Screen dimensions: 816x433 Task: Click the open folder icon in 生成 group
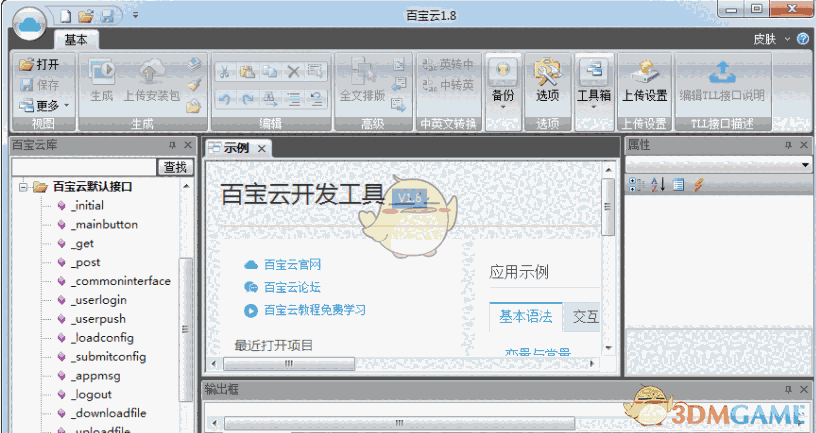[194, 106]
